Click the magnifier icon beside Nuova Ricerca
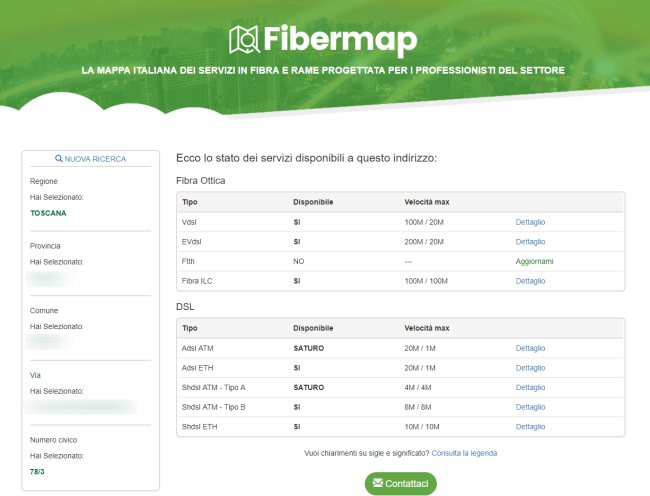 [60, 159]
